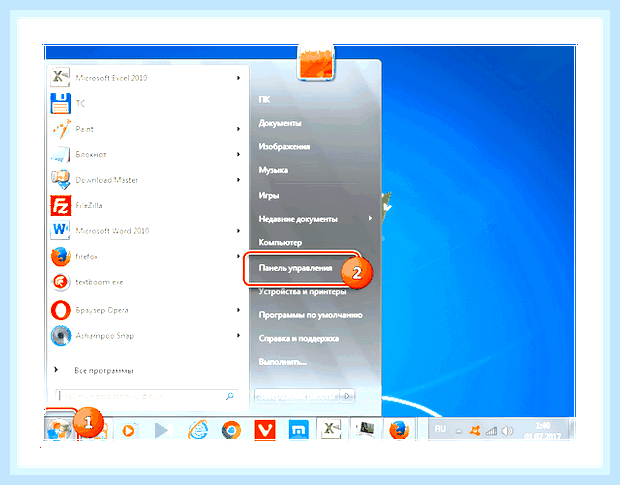Click the Windows Start orb
The width and height of the screenshot is (620, 485).
[60, 428]
